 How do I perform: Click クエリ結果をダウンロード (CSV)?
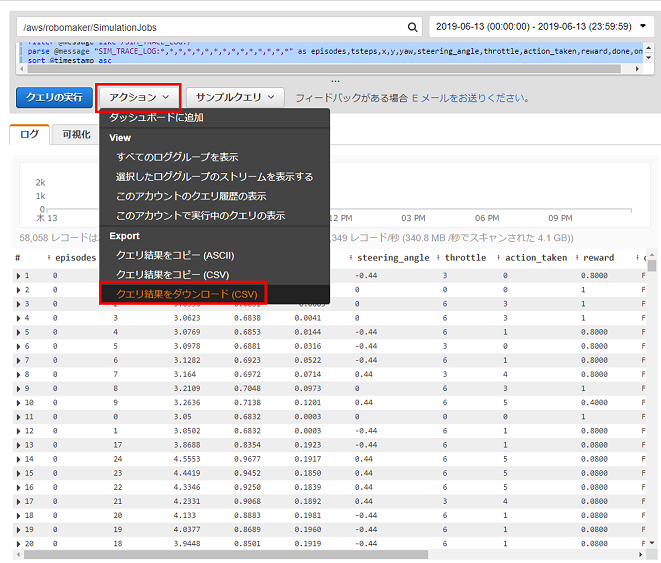(186, 294)
